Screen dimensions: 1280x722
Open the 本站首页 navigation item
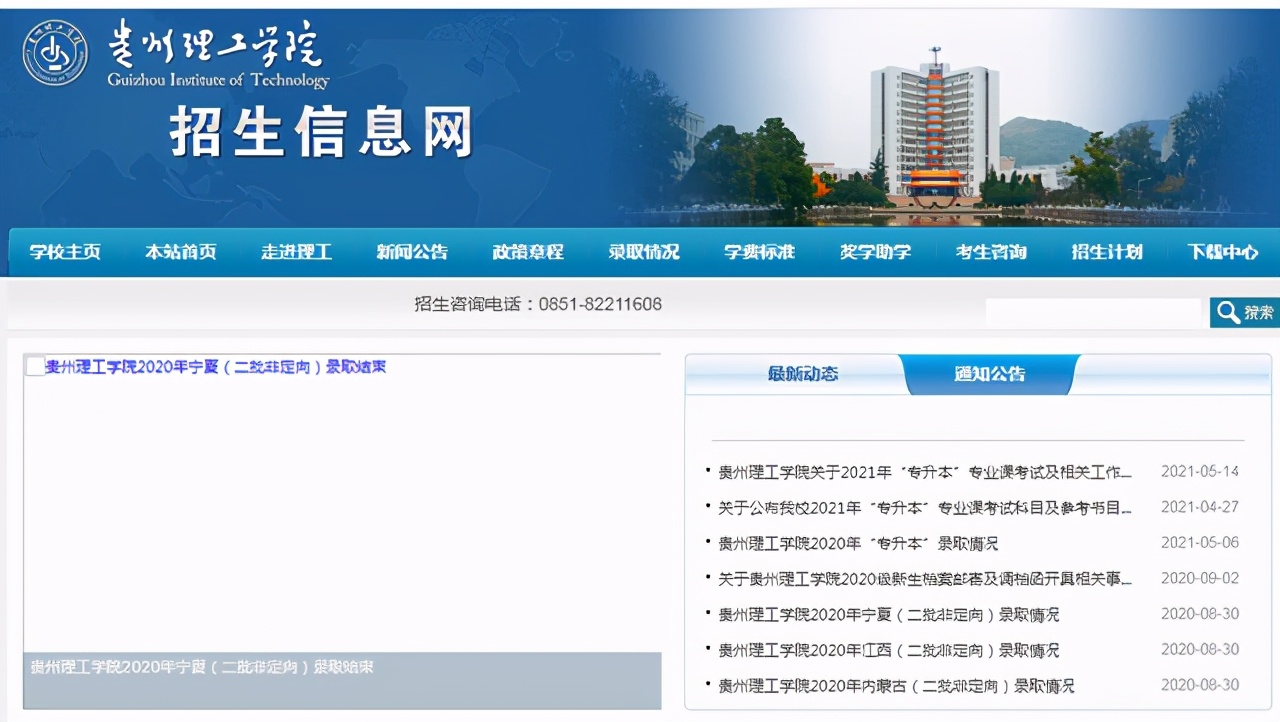coord(180,252)
